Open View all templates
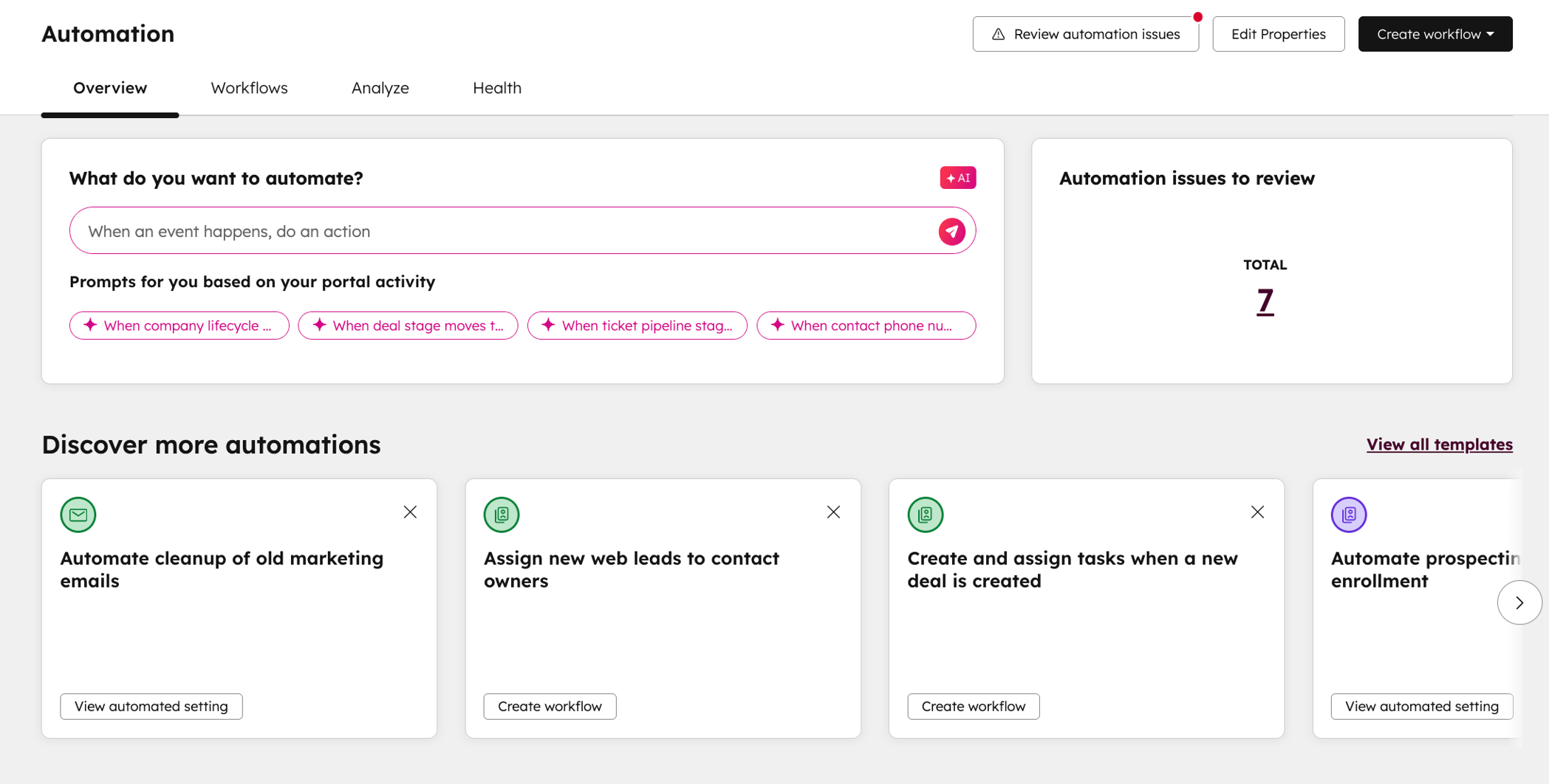 1438,444
